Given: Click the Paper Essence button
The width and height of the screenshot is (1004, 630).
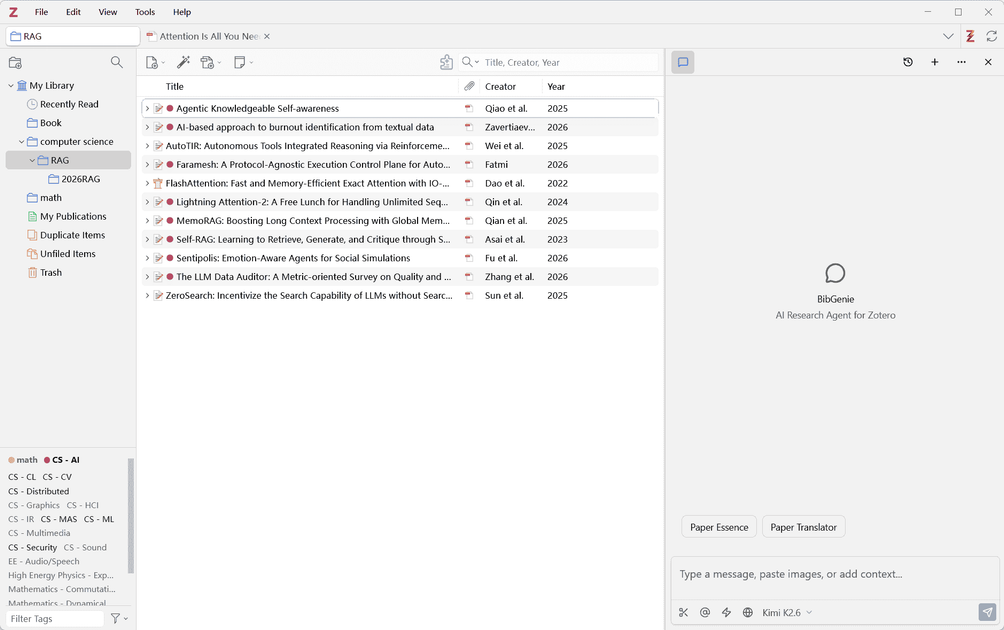Looking at the screenshot, I should pyautogui.click(x=719, y=527).
